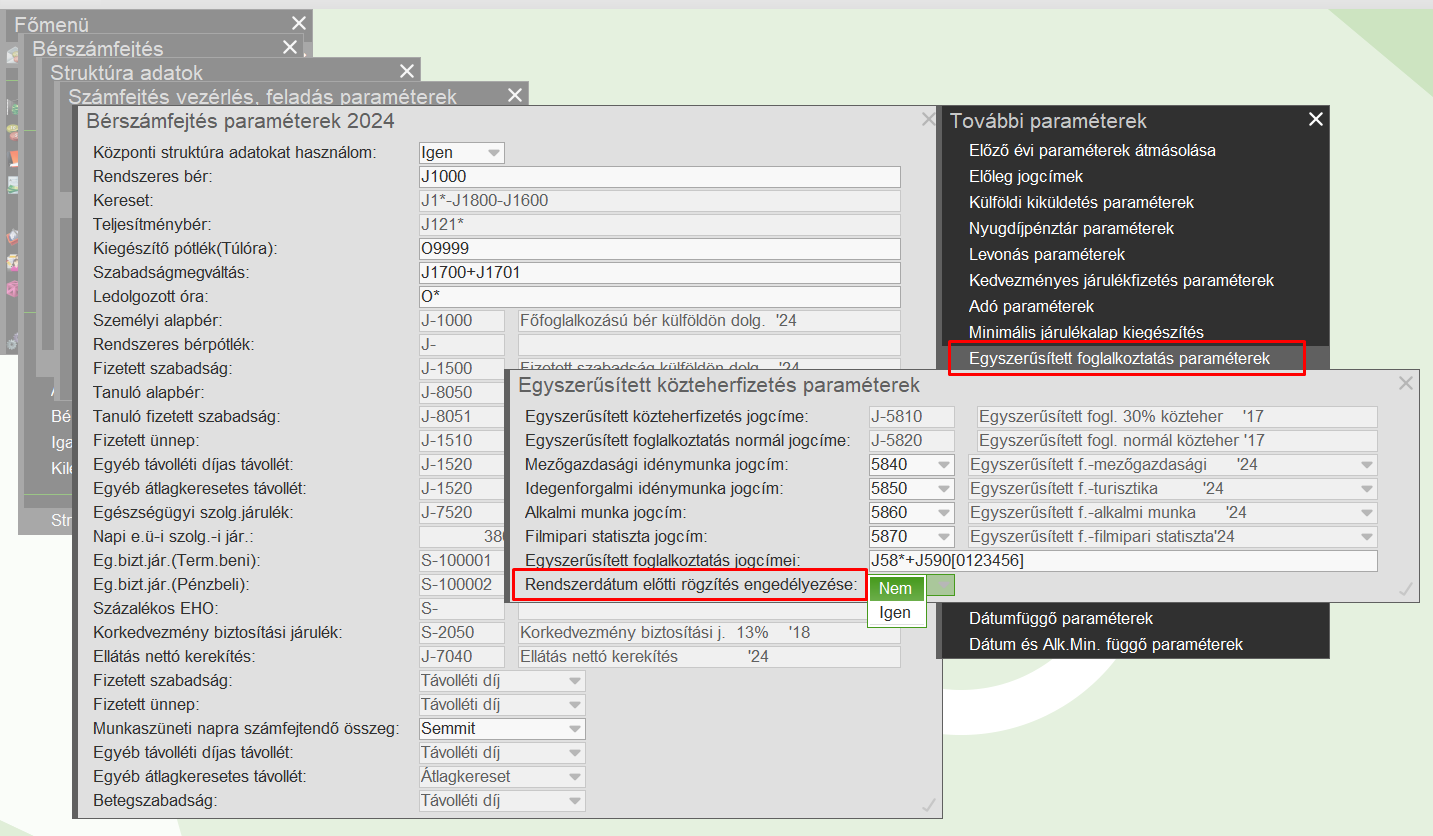Click Egyszerűsített foglalkoztatás jogcímei input field
The height and width of the screenshot is (836, 1433).
coord(1122,561)
